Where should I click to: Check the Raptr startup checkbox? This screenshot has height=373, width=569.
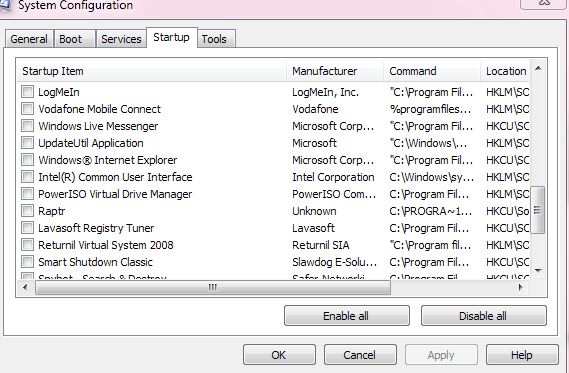[27, 211]
